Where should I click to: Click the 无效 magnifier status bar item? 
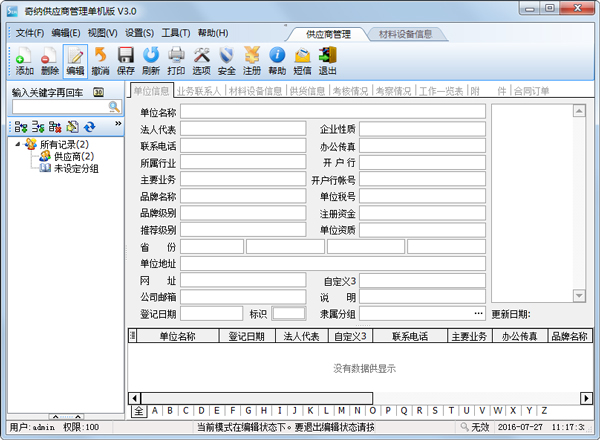point(475,427)
